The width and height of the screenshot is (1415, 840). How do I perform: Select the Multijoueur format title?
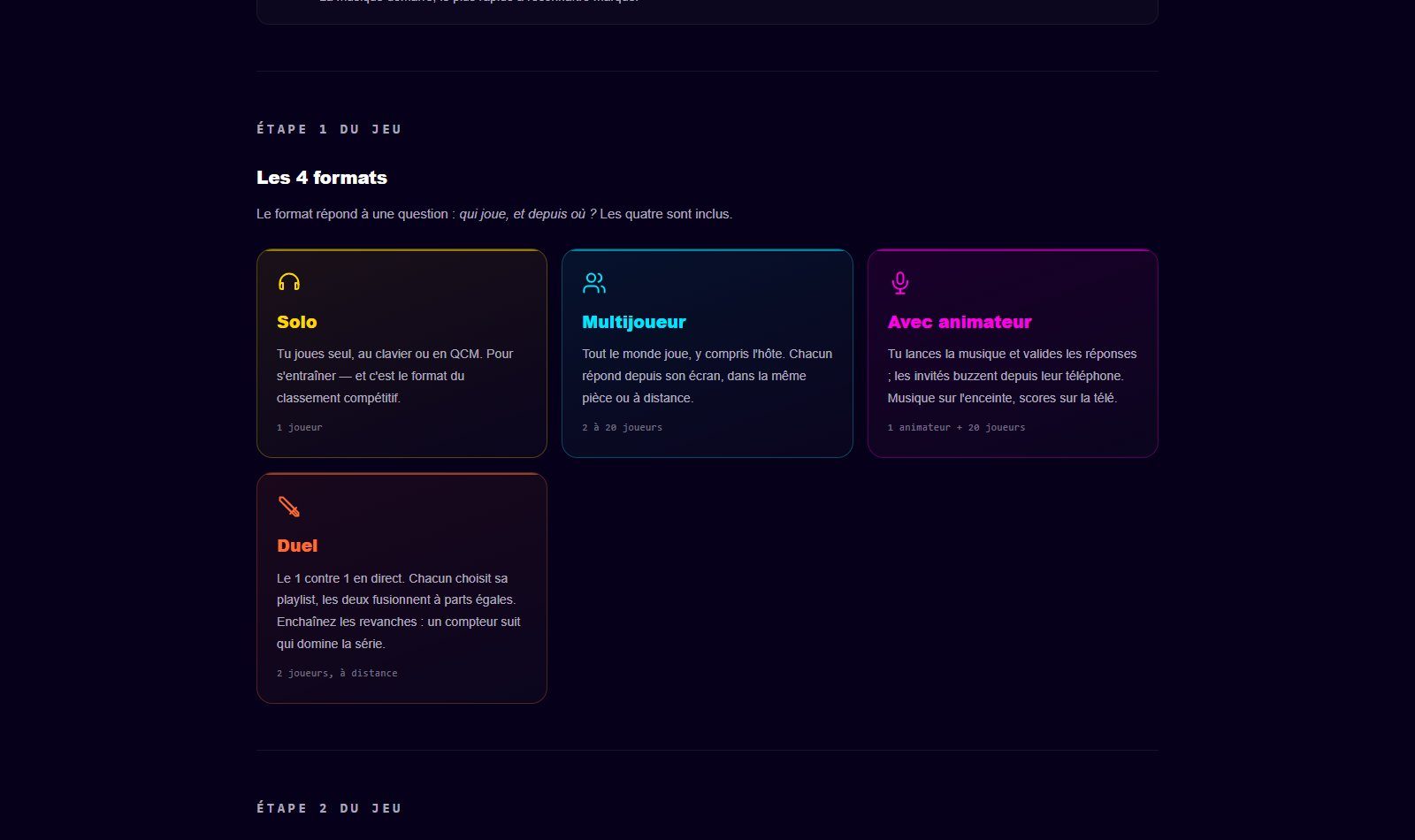634,322
